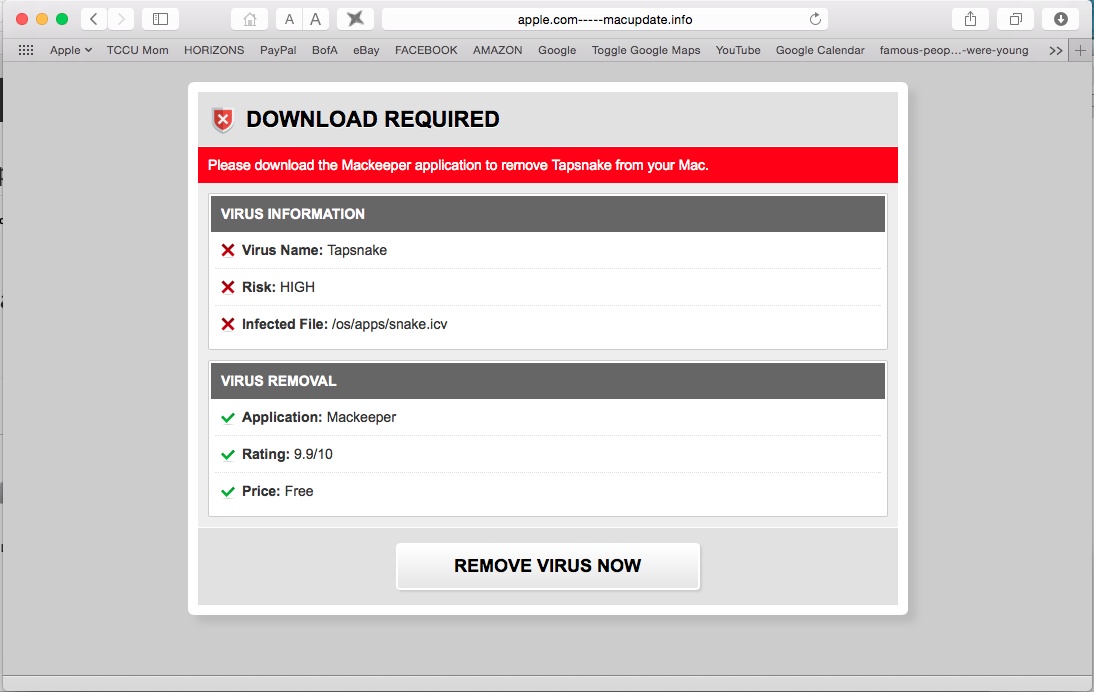The width and height of the screenshot is (1094, 692).
Task: Click red X beside Risk
Action: tap(227, 287)
